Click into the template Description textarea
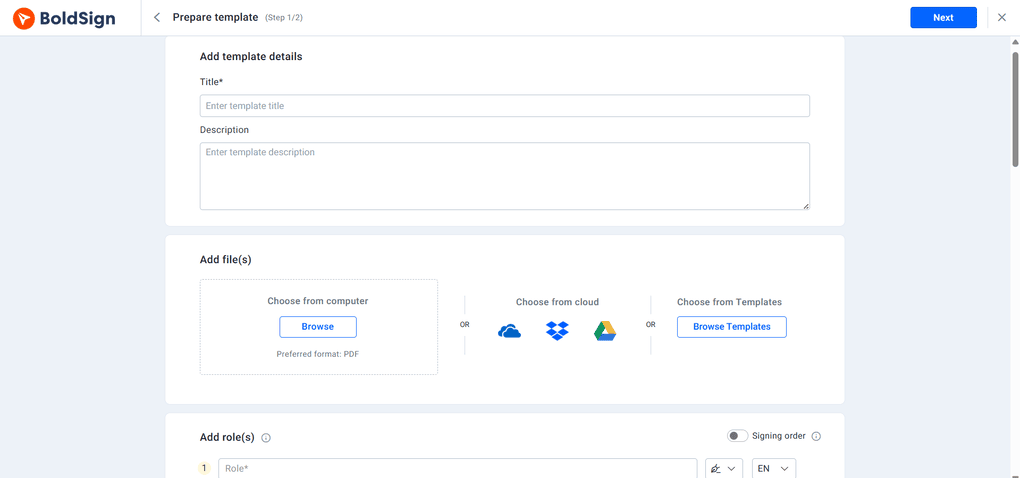The height and width of the screenshot is (478, 1020). pos(504,176)
